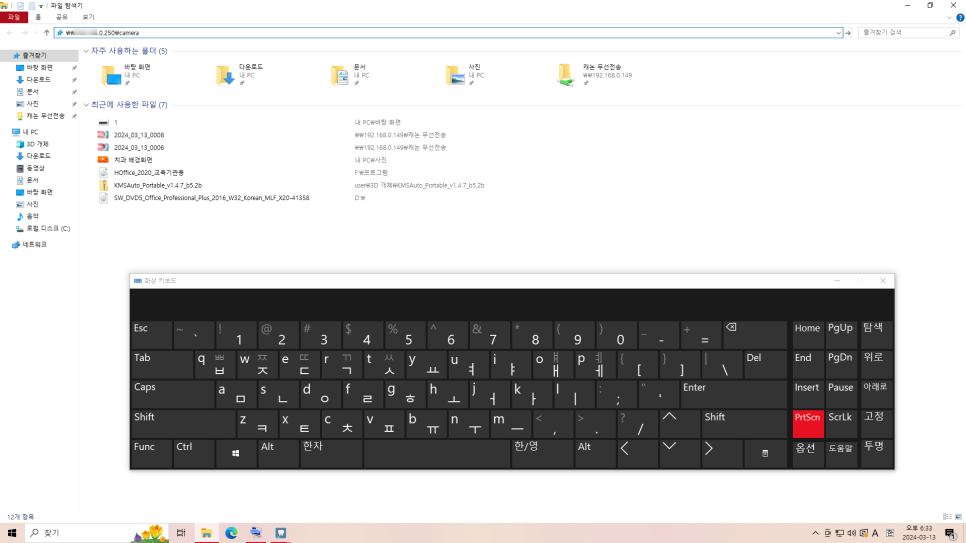Open 음악 in the navigation pane
The image size is (966, 543).
click(x=32, y=216)
